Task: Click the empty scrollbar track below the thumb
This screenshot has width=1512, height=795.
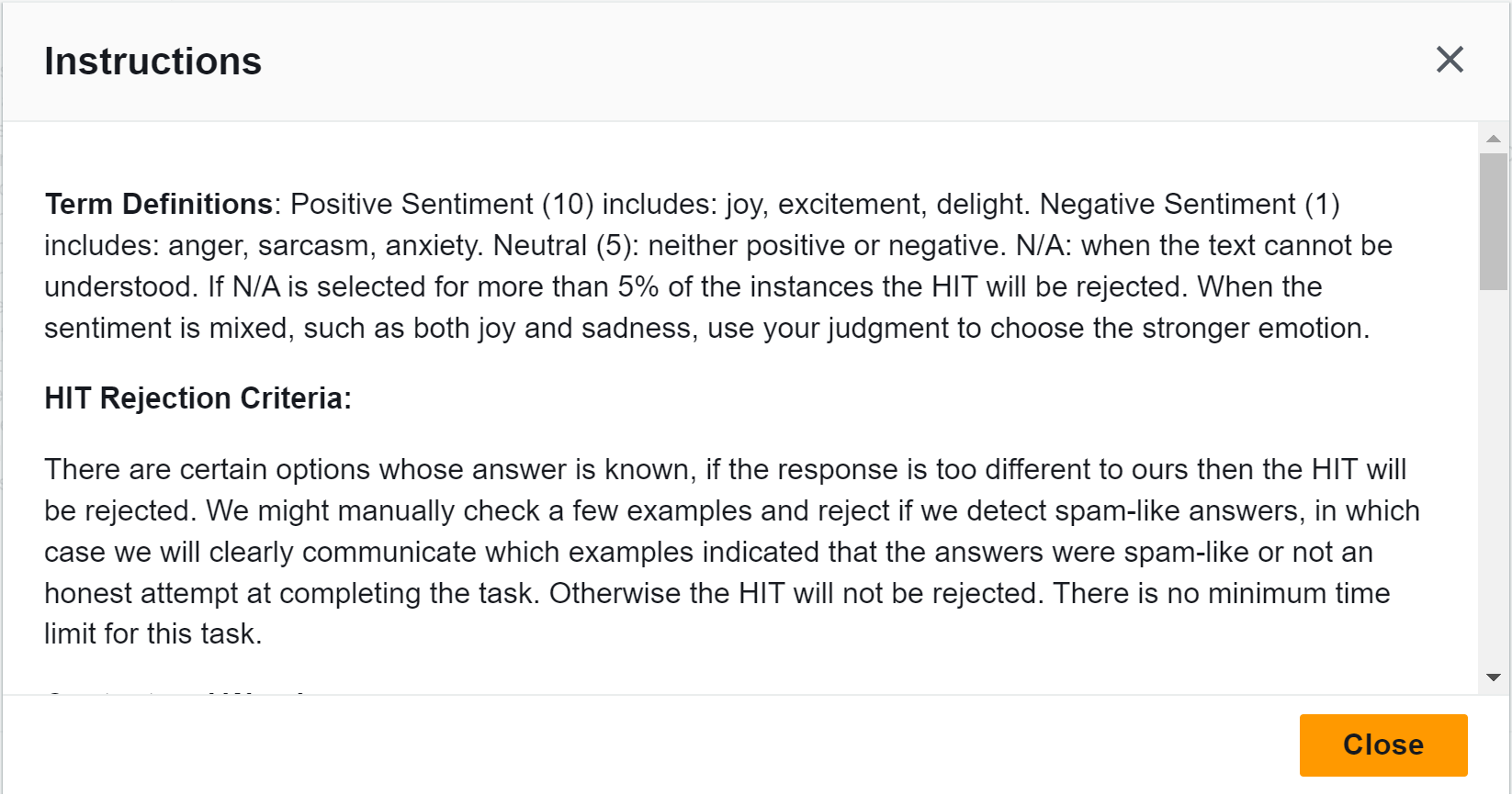Action: point(1494,477)
